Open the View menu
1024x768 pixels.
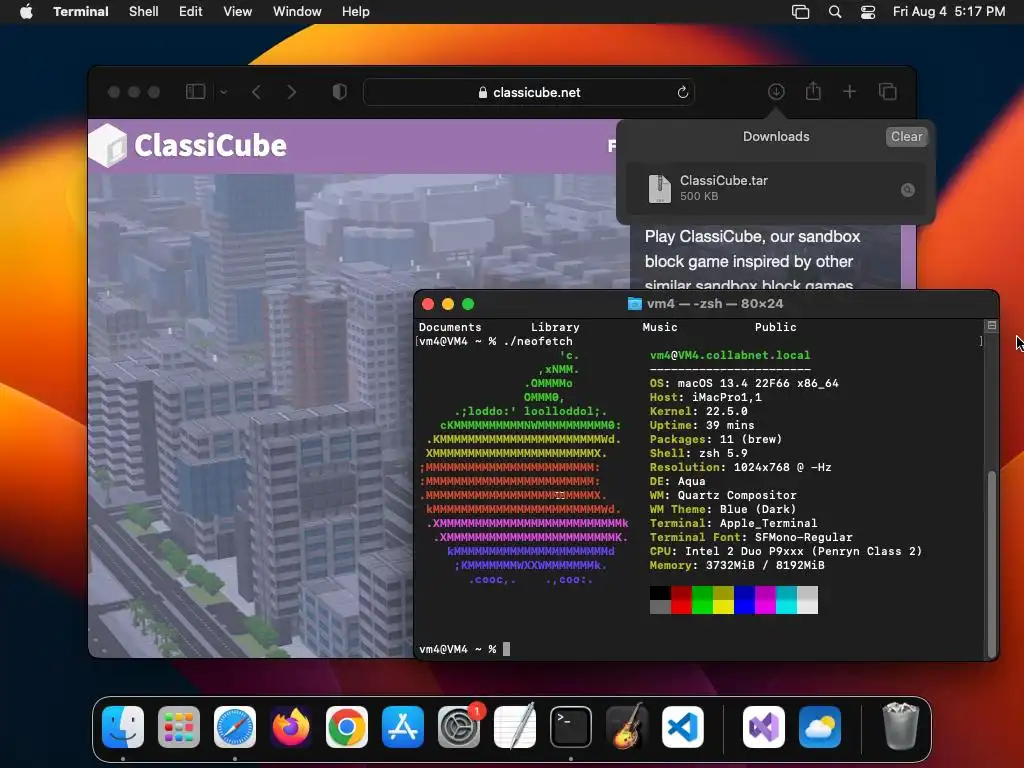pyautogui.click(x=237, y=11)
